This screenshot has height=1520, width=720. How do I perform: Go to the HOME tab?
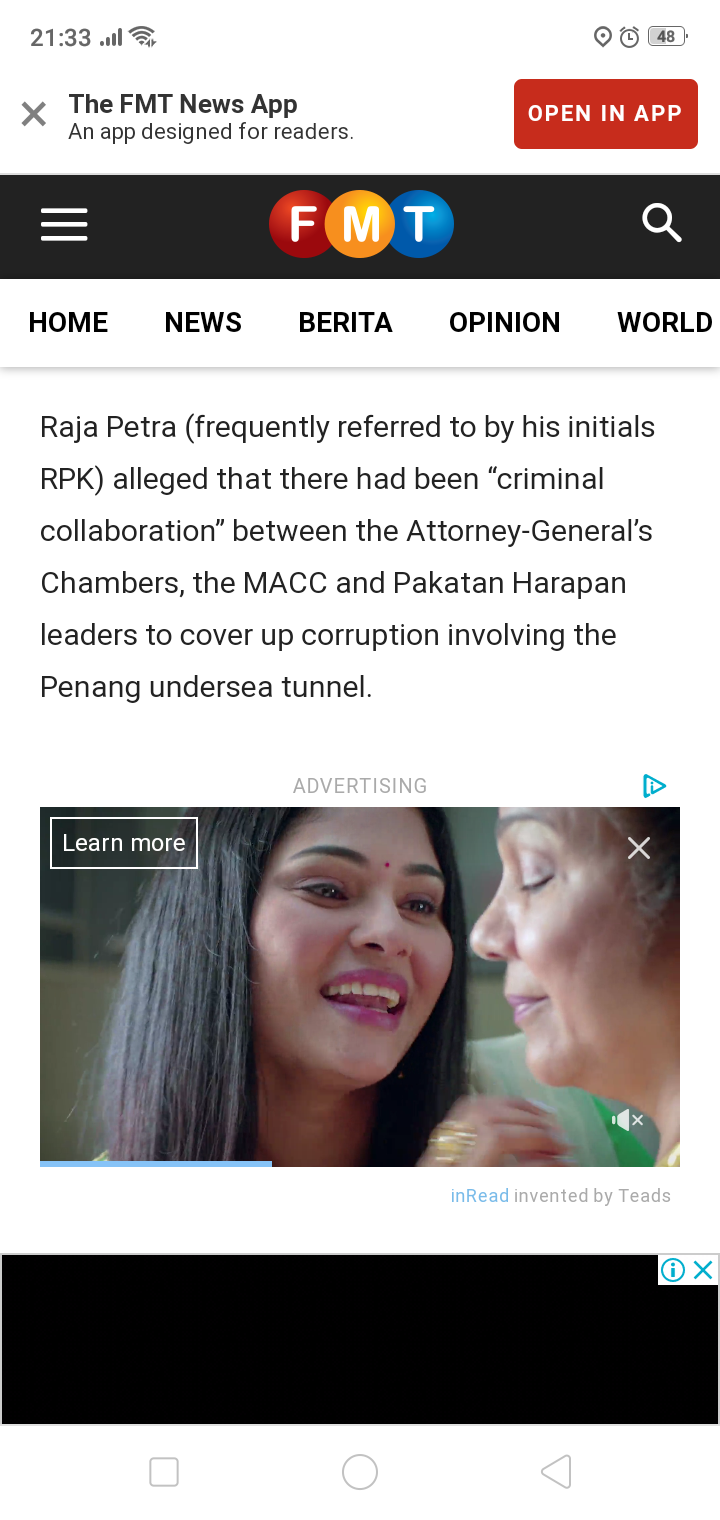click(68, 322)
